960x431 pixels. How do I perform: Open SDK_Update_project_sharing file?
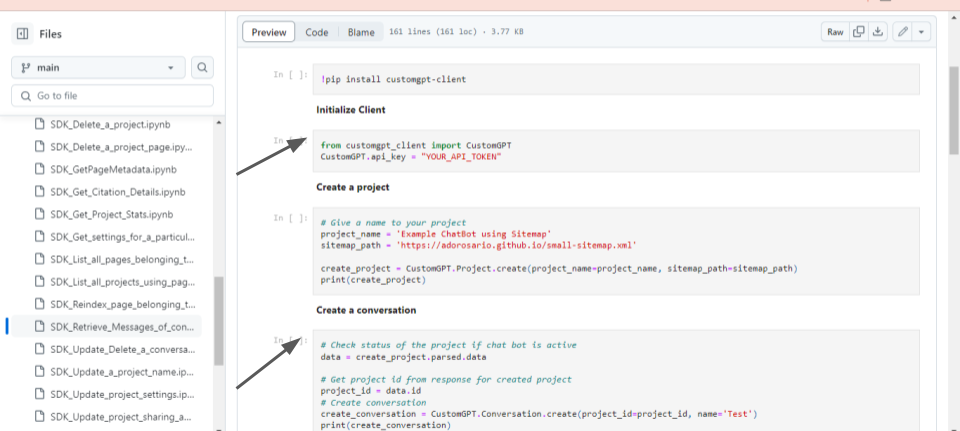click(122, 417)
